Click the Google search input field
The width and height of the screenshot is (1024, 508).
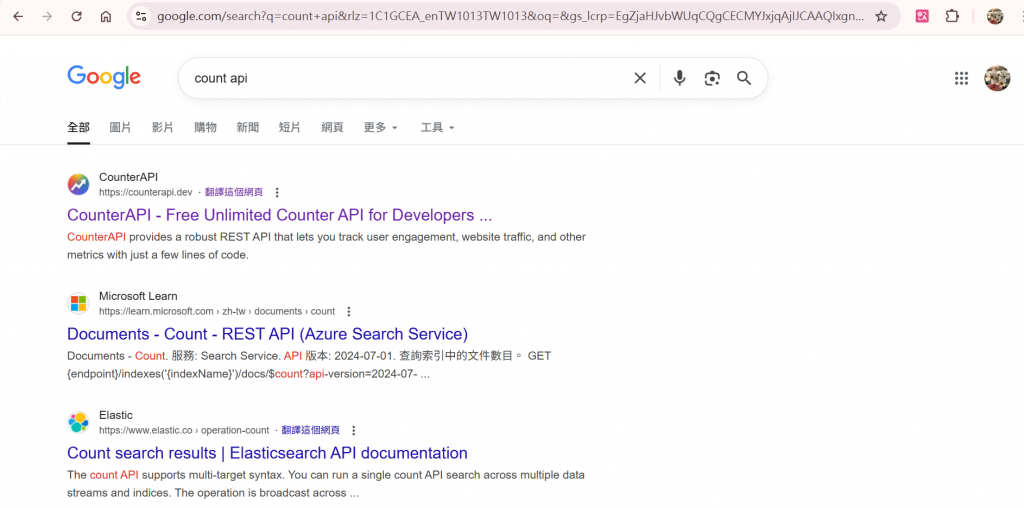point(405,78)
